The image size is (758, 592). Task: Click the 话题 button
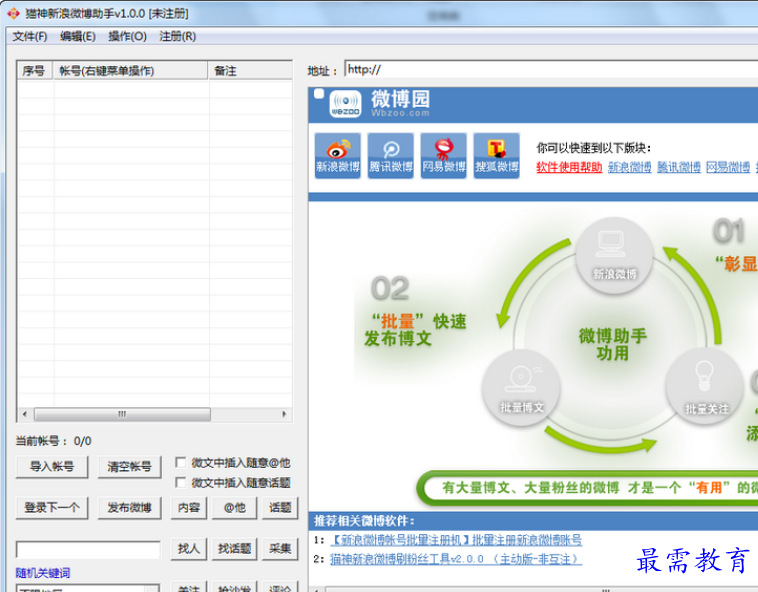(x=280, y=508)
